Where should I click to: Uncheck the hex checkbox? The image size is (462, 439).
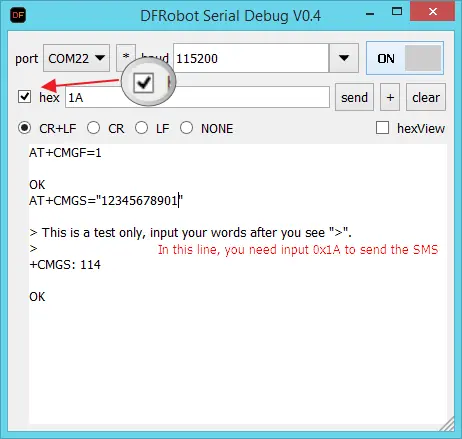point(24,97)
